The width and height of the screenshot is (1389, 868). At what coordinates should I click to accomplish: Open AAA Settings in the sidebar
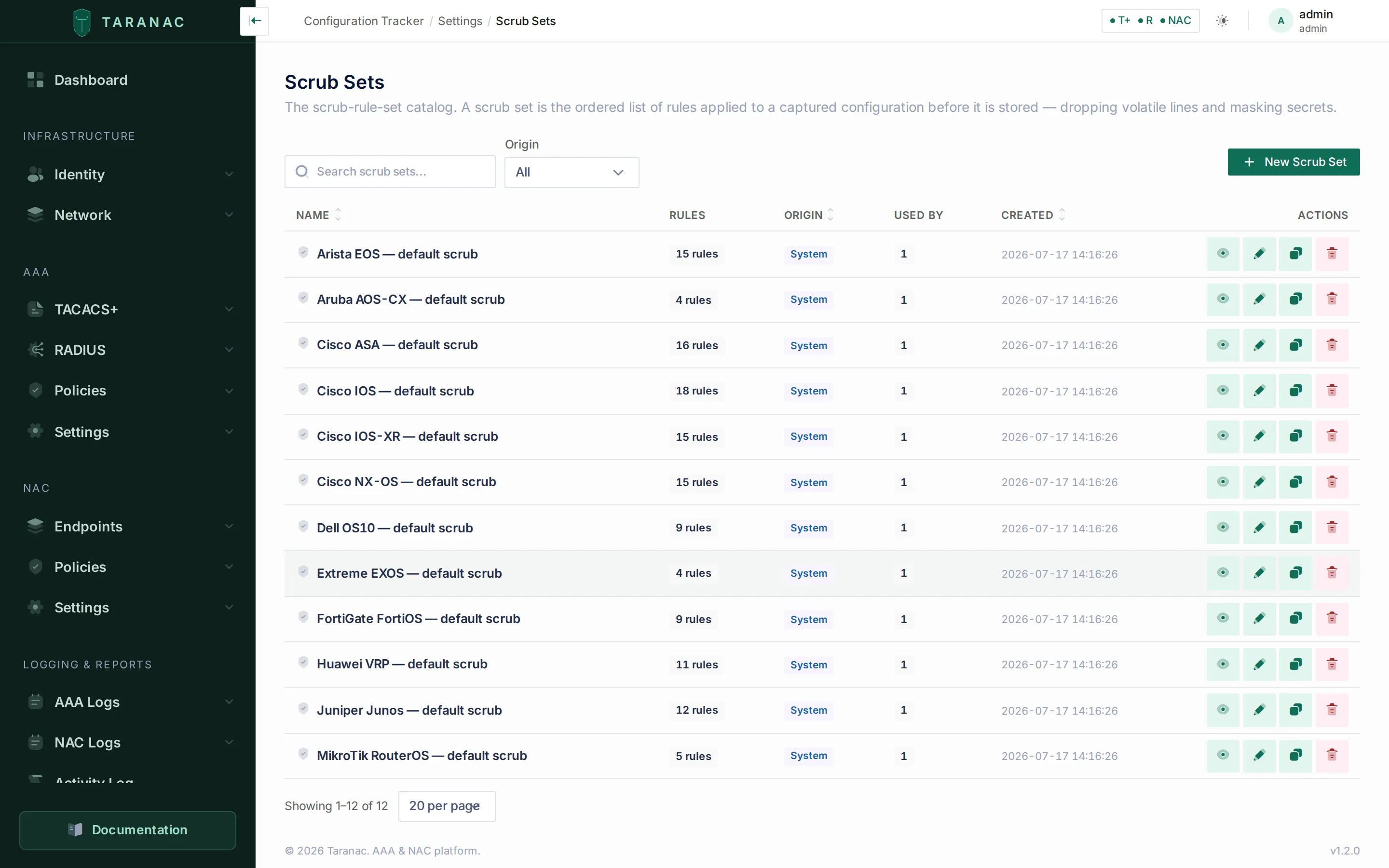127,432
